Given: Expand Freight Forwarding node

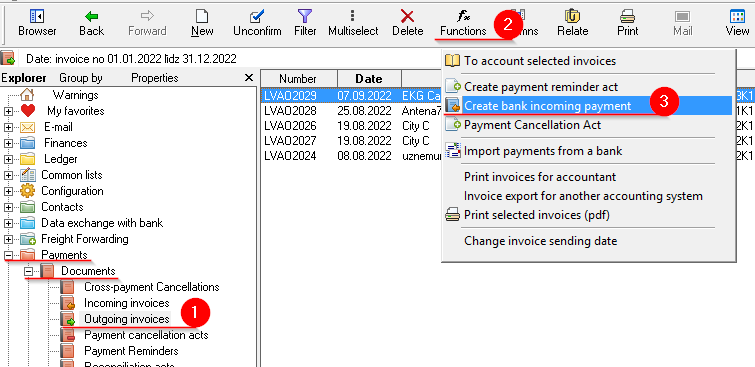Looking at the screenshot, I should [x=8, y=239].
